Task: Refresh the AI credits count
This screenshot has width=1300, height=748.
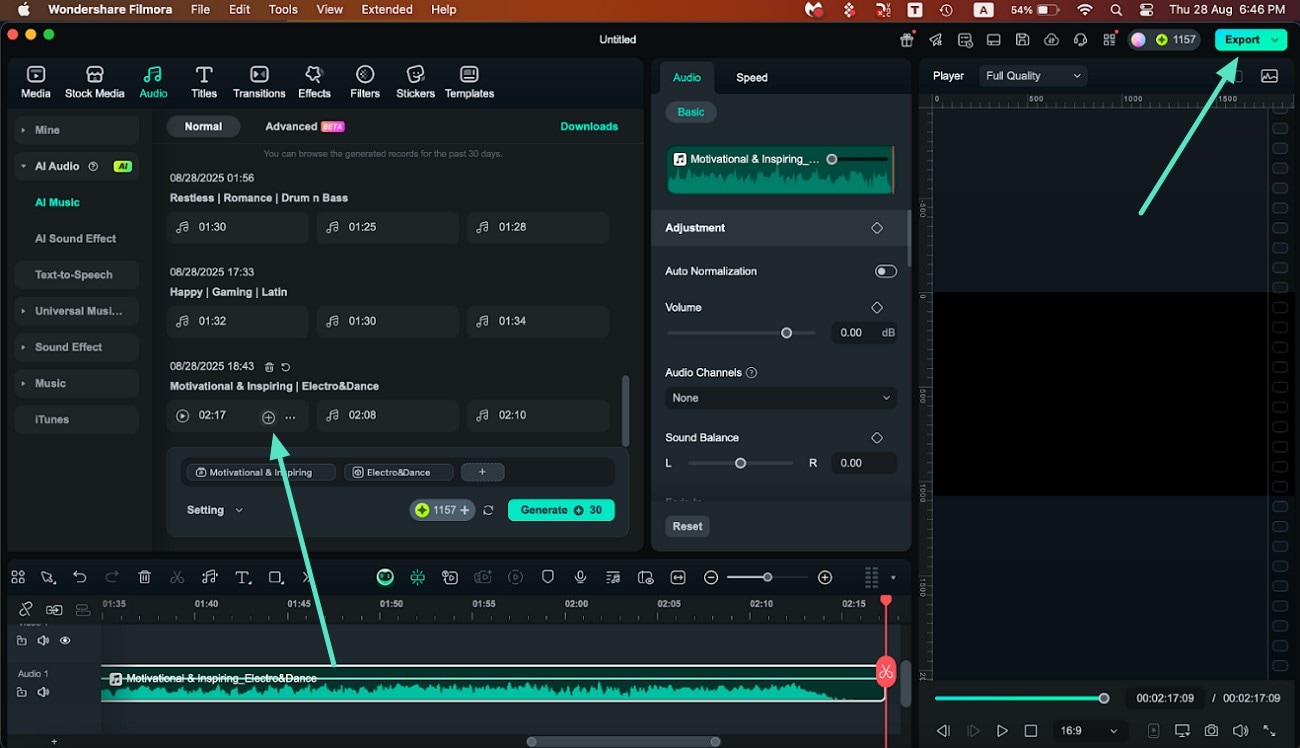Action: [488, 510]
